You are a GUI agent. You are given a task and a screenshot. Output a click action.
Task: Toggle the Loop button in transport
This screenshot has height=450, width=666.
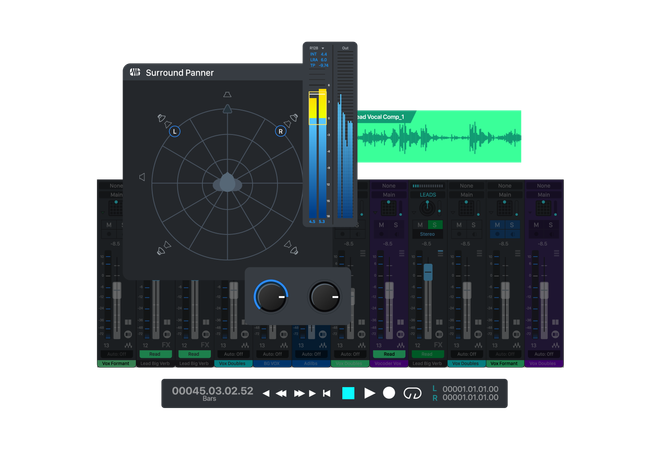[x=411, y=393]
